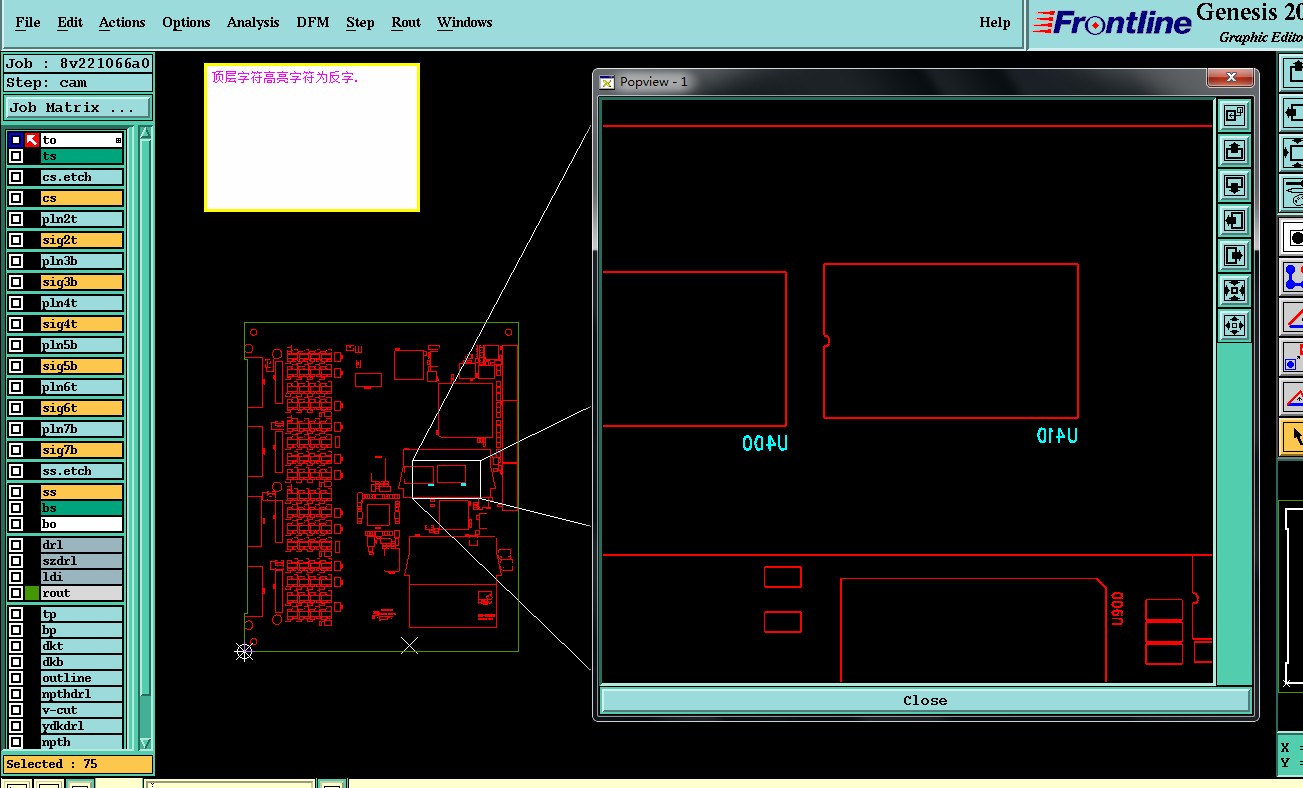Viewport: 1303px width, 788px height.
Task: Pan up in the Popview window
Action: 1234,150
